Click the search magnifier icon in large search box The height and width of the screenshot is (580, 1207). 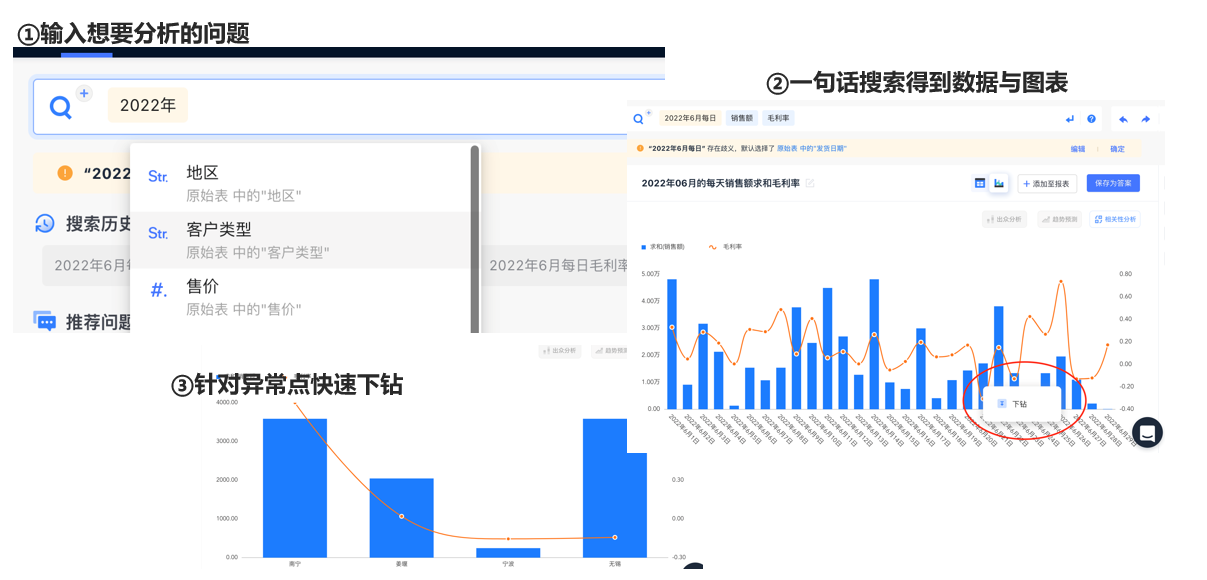pyautogui.click(x=61, y=107)
